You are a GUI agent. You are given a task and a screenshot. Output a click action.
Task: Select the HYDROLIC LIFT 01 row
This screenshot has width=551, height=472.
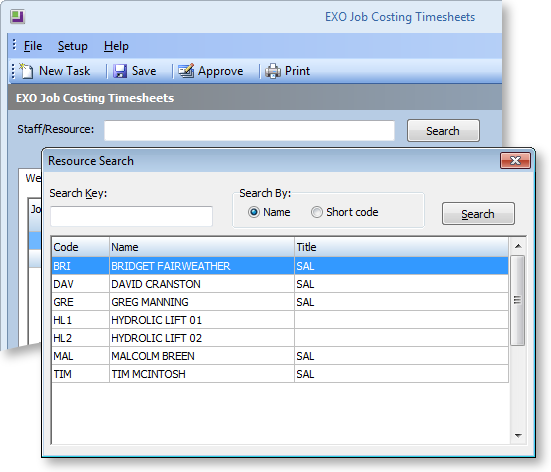click(280, 320)
